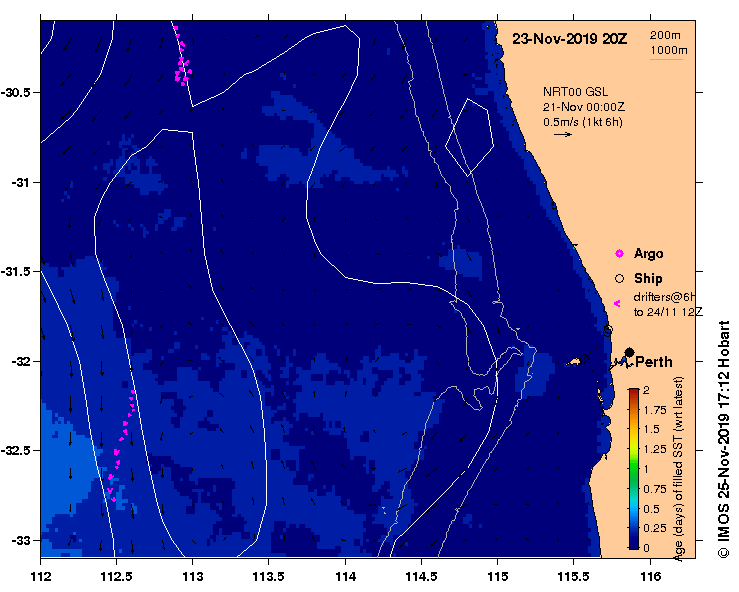
Task: Click the longitude label 112
Action: (x=41, y=576)
